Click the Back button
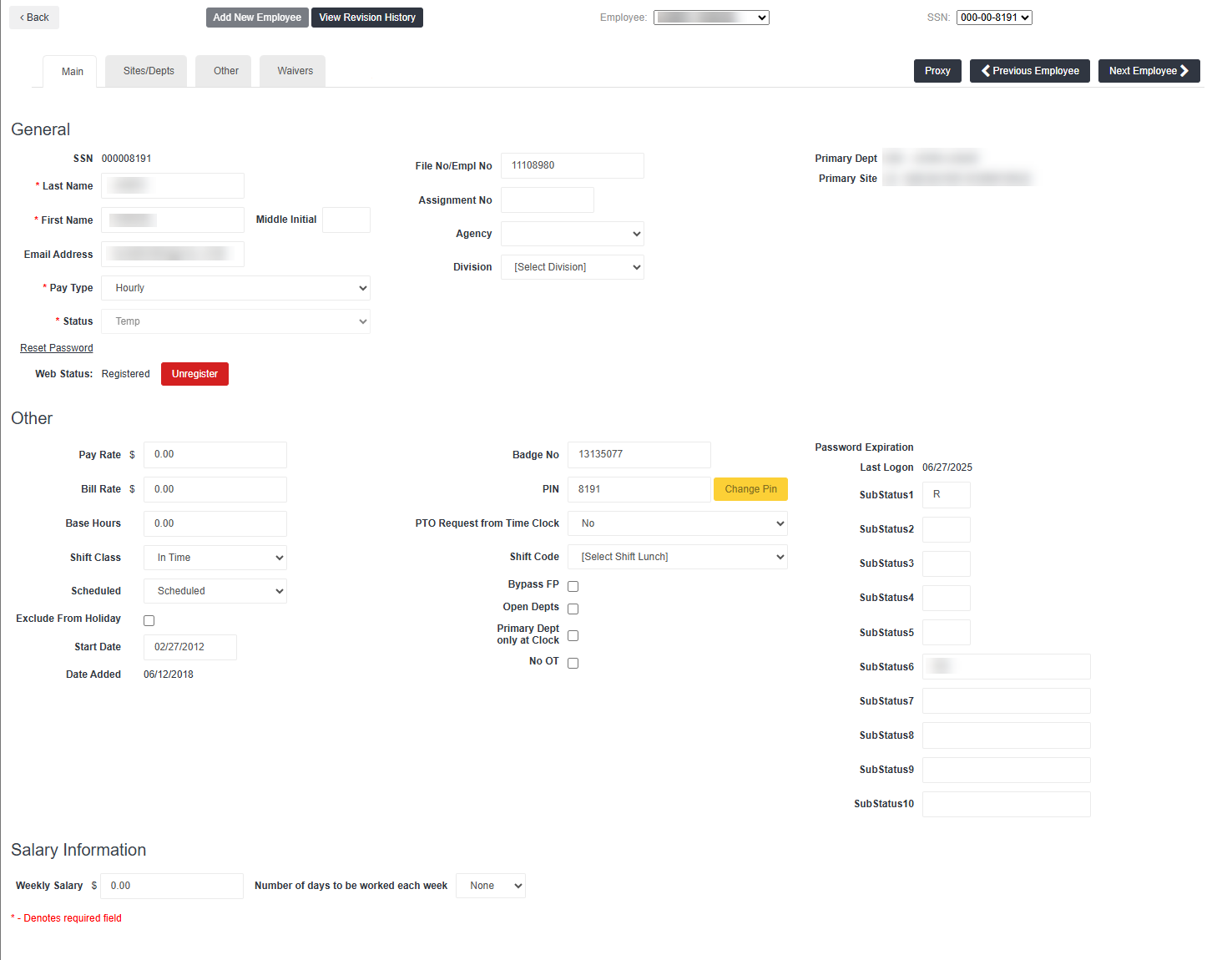Image resolution: width=1232 pixels, height=960 pixels. (34, 18)
